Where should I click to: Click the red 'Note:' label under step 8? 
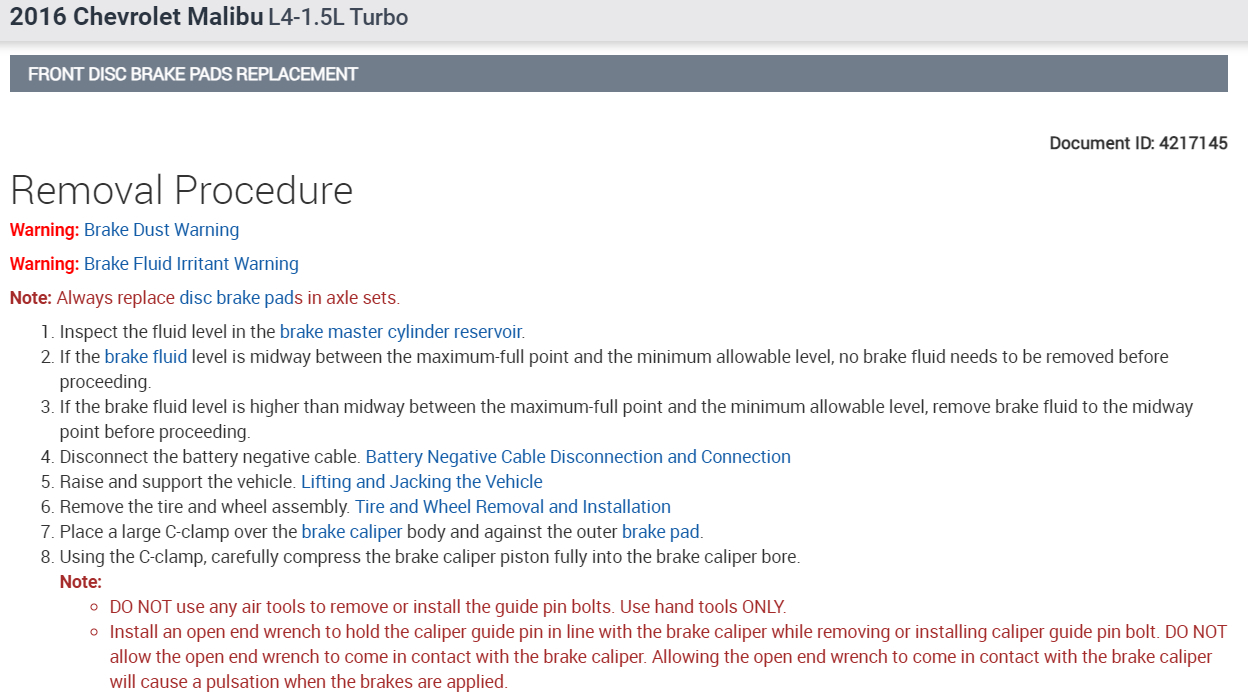click(x=81, y=582)
